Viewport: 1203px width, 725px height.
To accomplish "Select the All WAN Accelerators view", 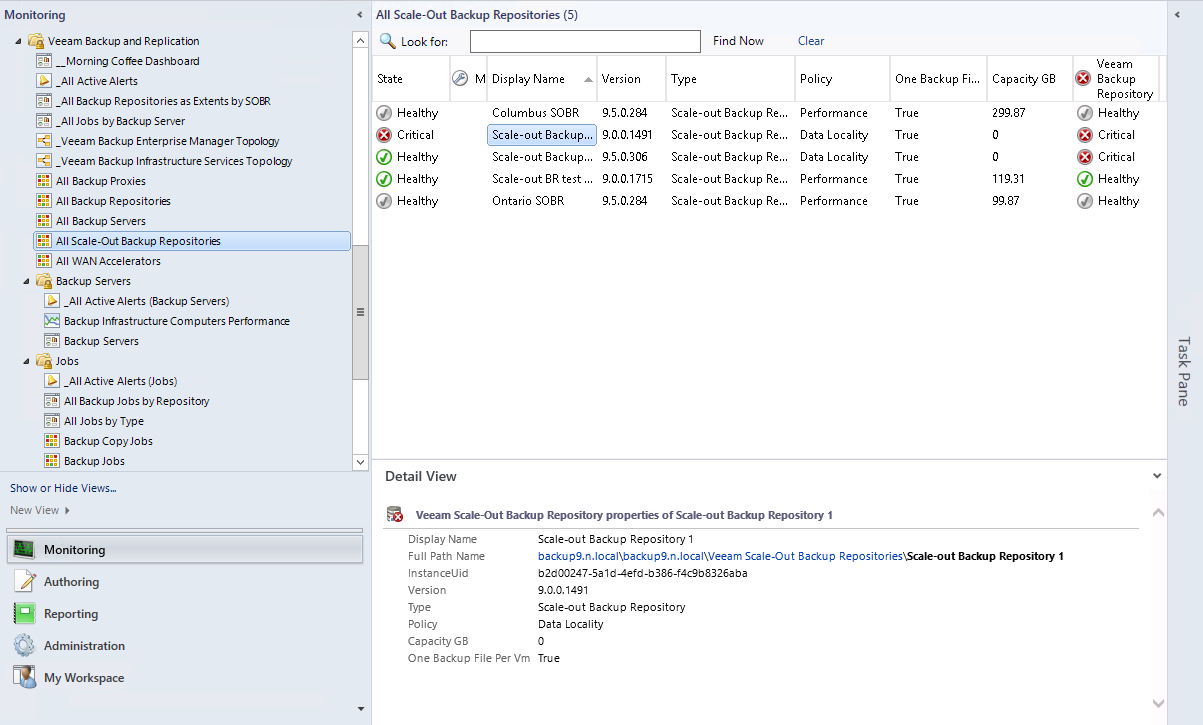I will [x=108, y=261].
